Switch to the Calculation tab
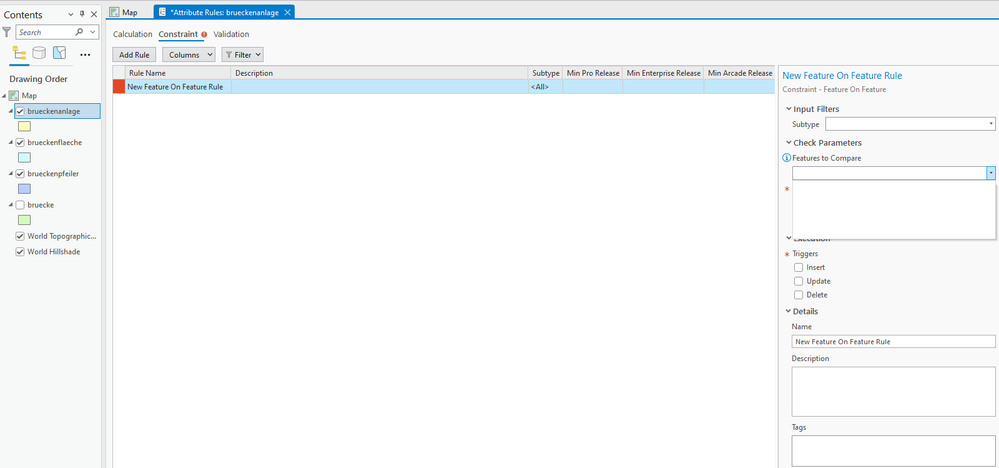The width and height of the screenshot is (999, 468). tap(133, 34)
